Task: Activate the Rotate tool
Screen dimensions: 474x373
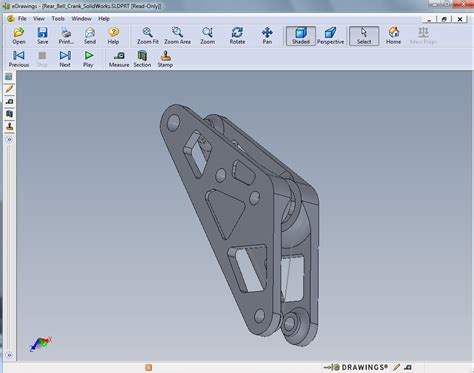Action: pos(237,36)
